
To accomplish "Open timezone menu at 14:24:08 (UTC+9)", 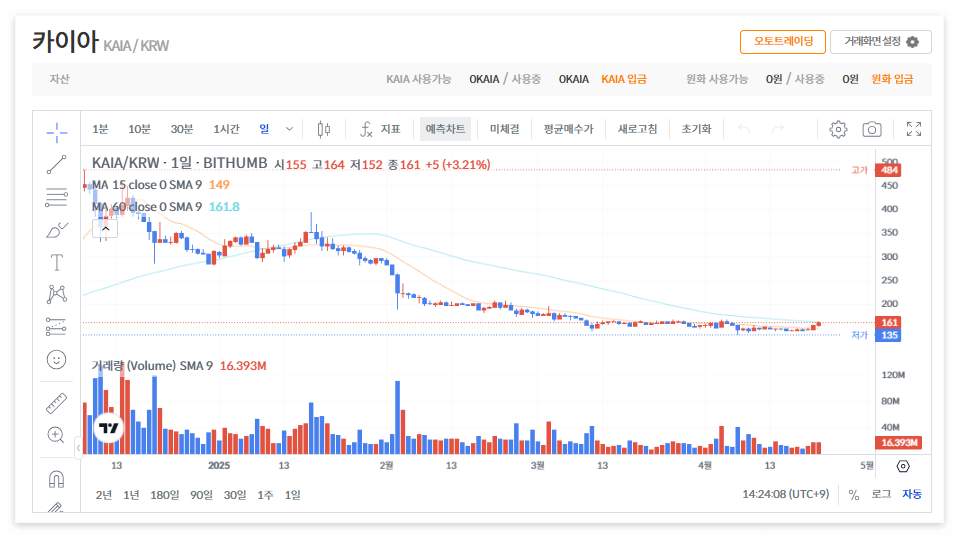I will [x=785, y=494].
